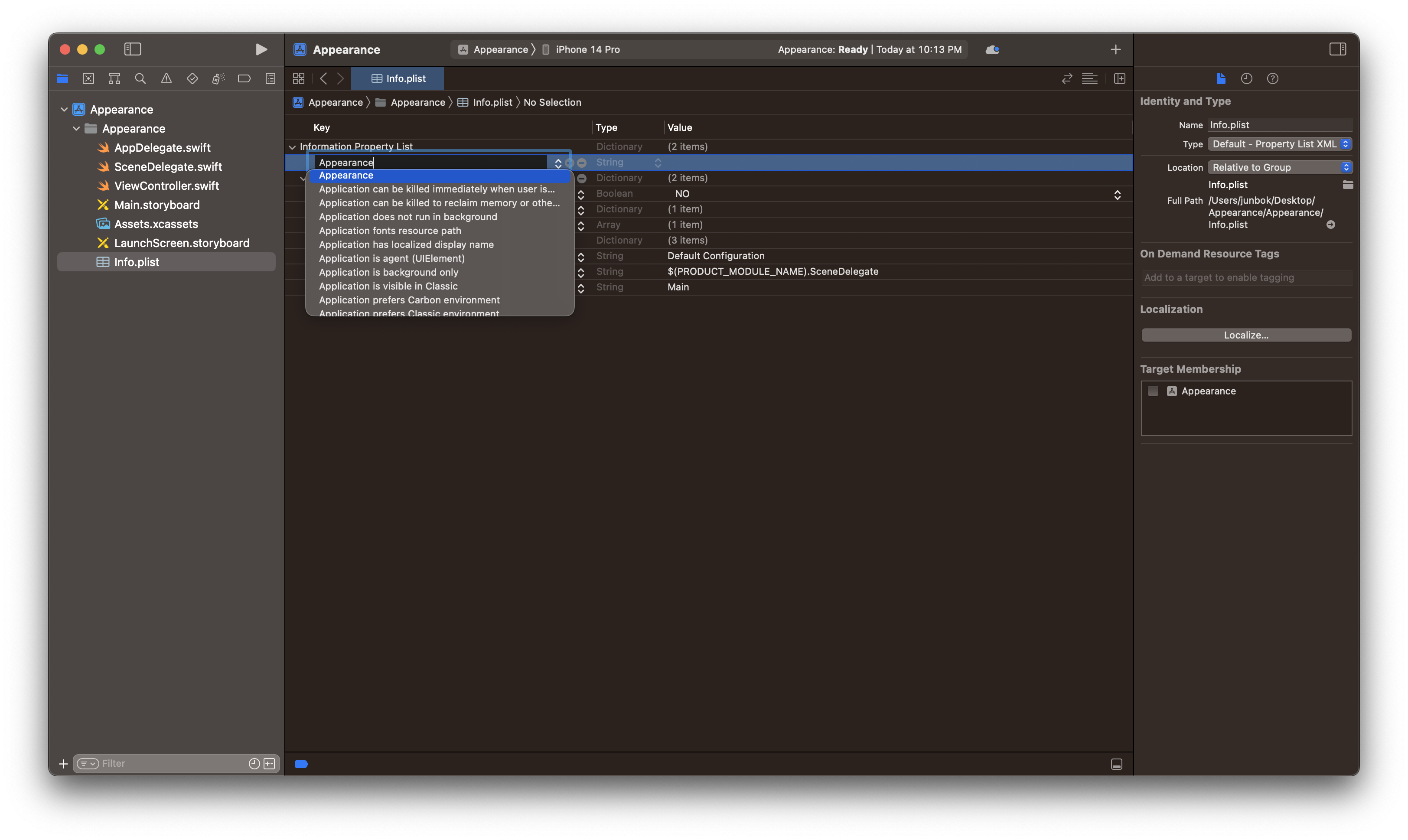Open ViewController.swift in the navigator
Screen dimensions: 1408x840
[166, 186]
